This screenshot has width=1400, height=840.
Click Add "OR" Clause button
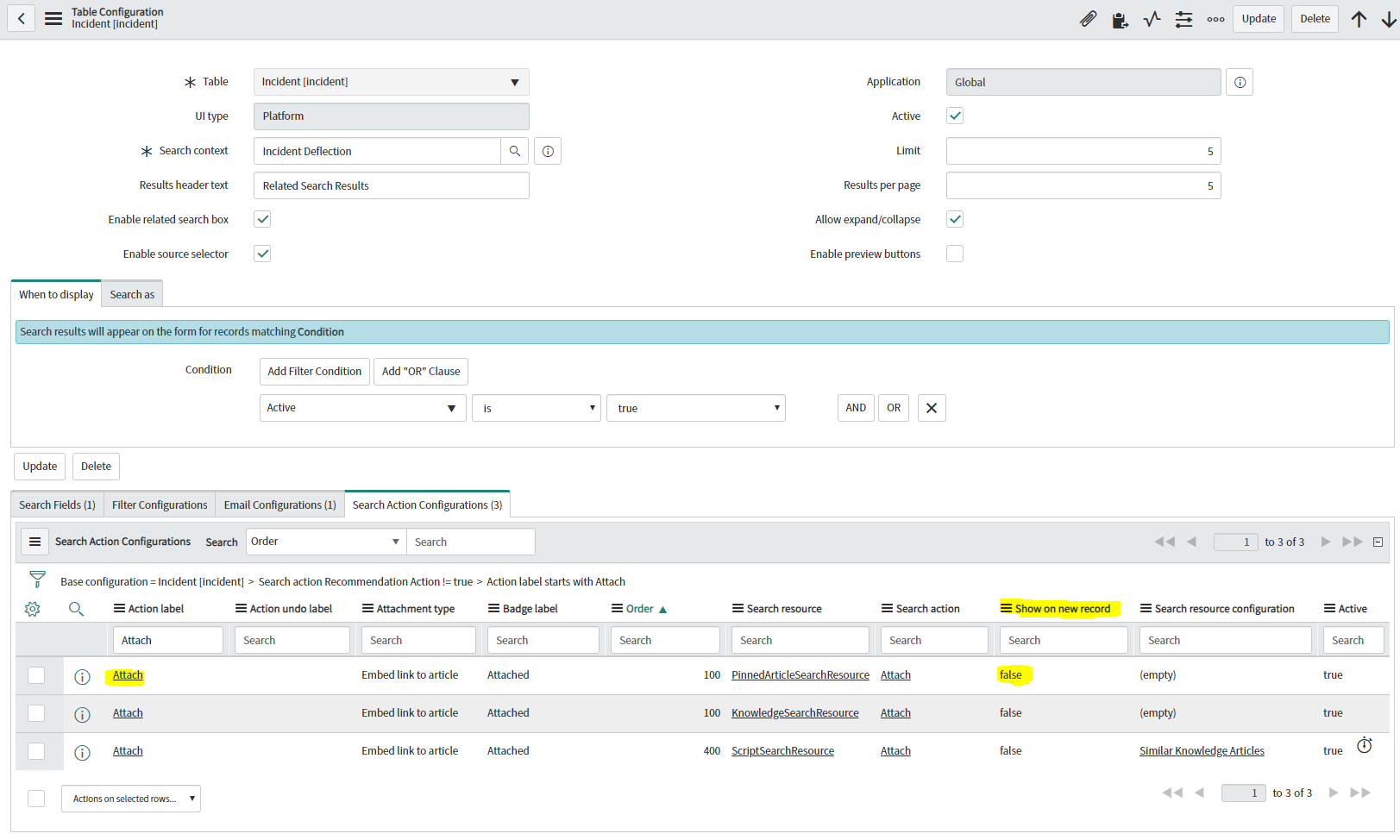pos(421,372)
